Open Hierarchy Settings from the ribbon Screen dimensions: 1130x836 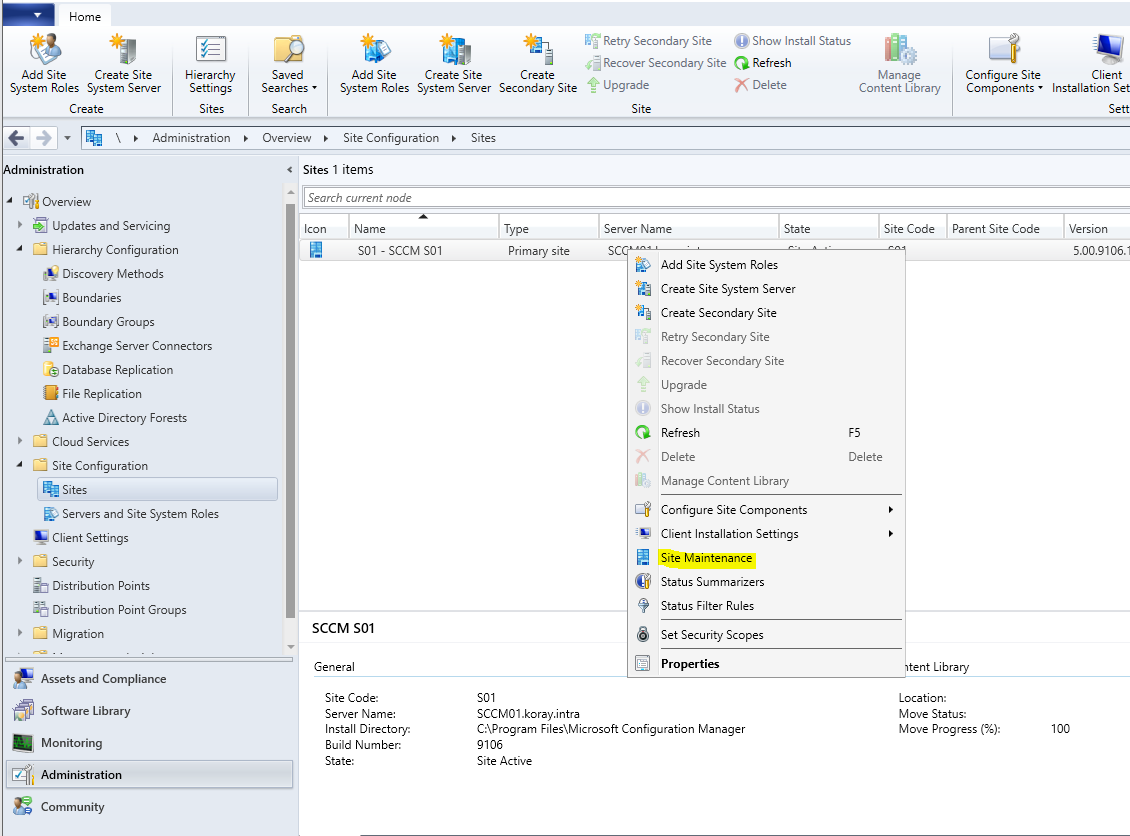[209, 60]
